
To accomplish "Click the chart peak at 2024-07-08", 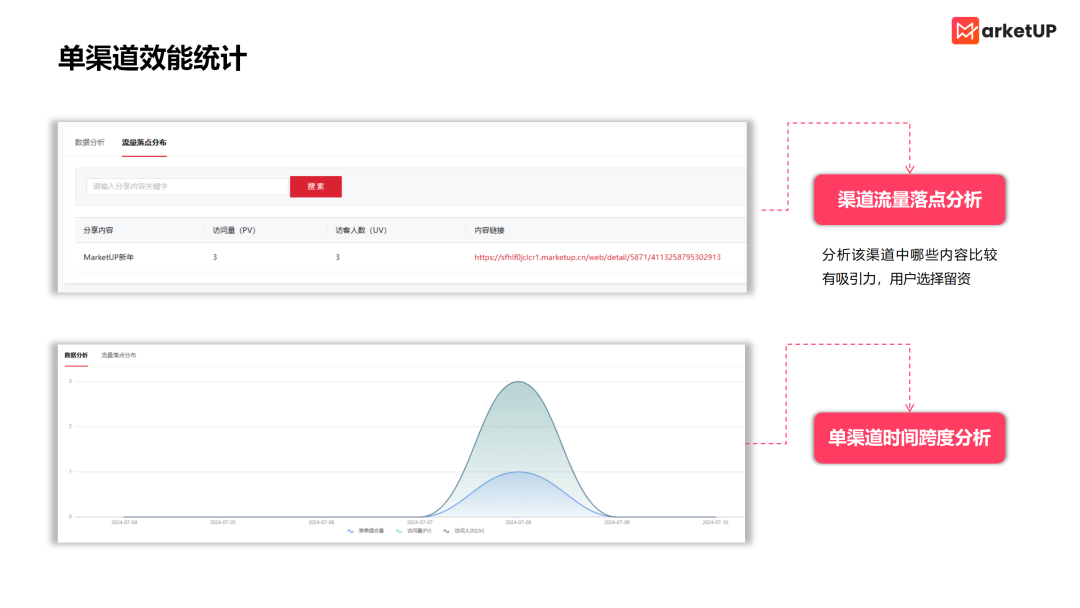I will [x=518, y=382].
